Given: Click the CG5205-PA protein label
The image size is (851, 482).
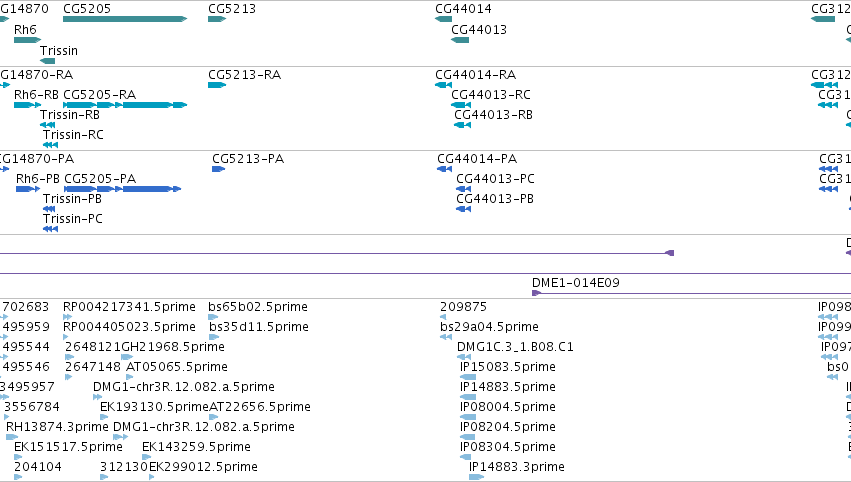Looking at the screenshot, I should coord(100,179).
